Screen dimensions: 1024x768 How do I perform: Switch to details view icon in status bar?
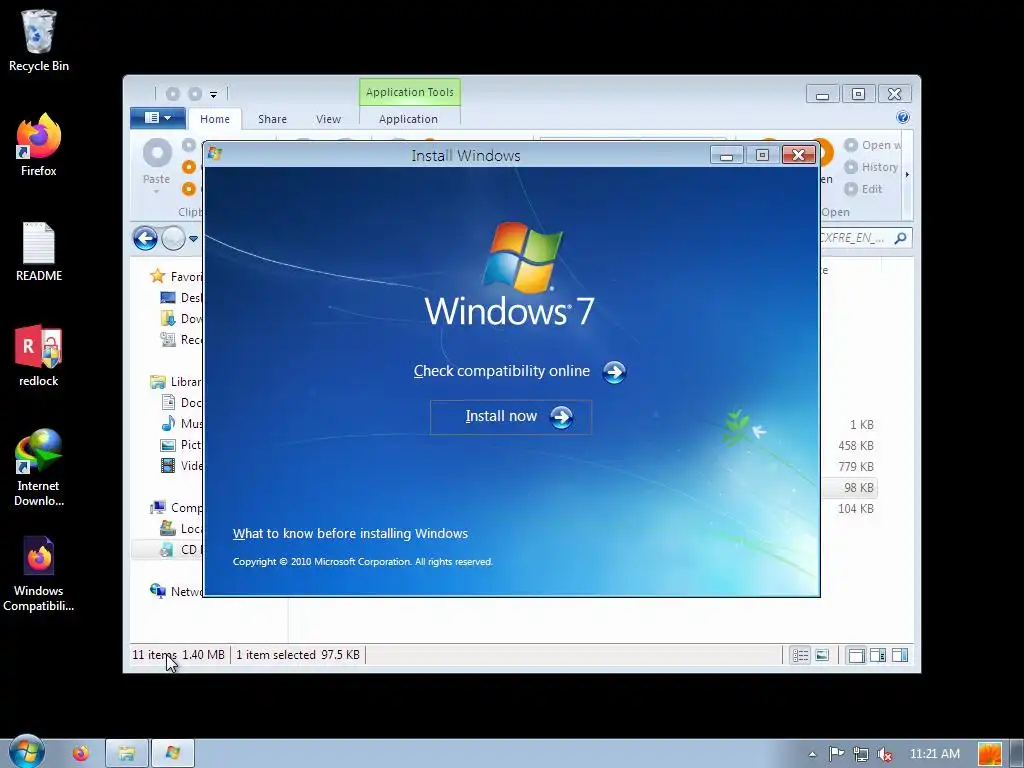pos(800,655)
